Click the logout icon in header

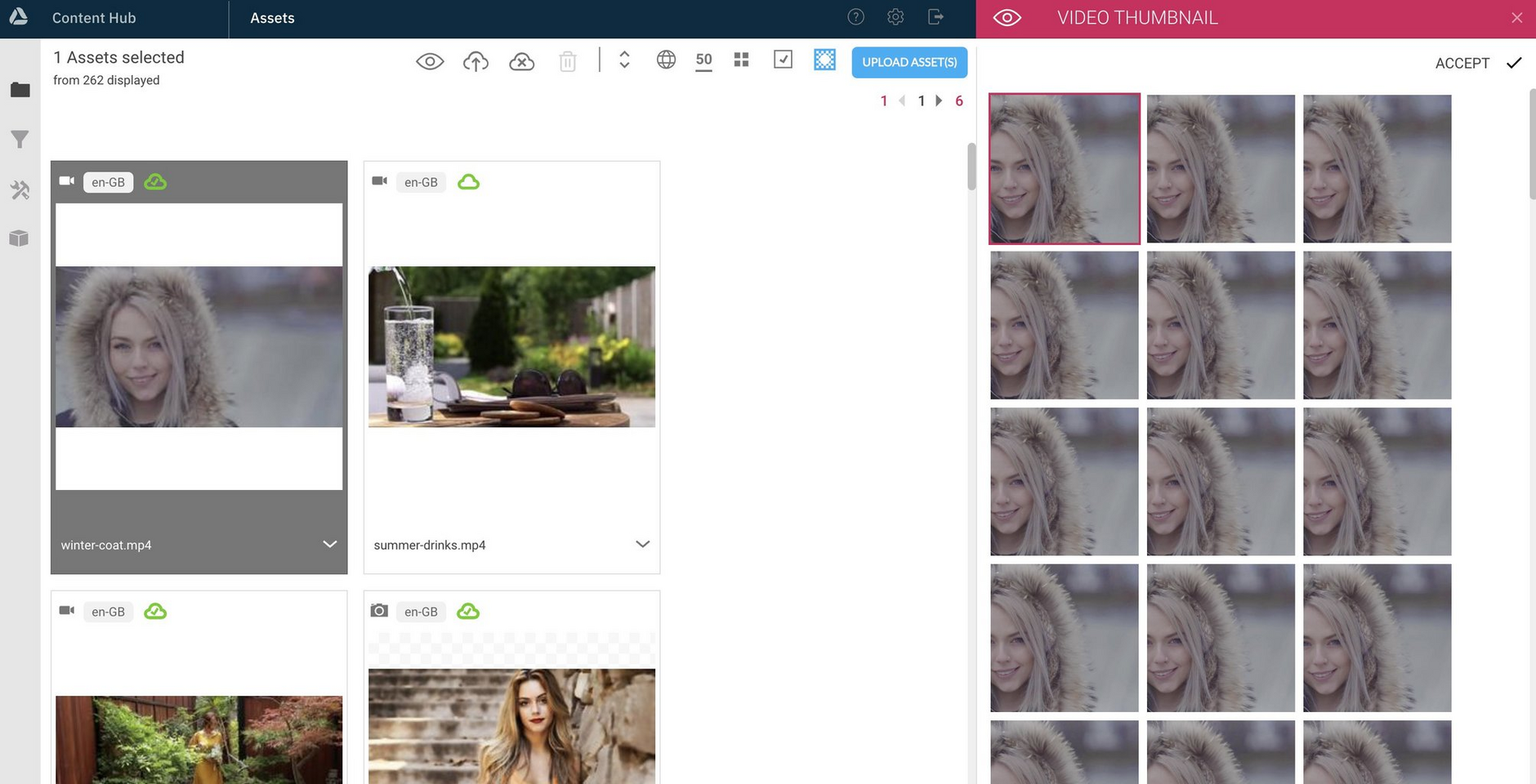click(936, 17)
